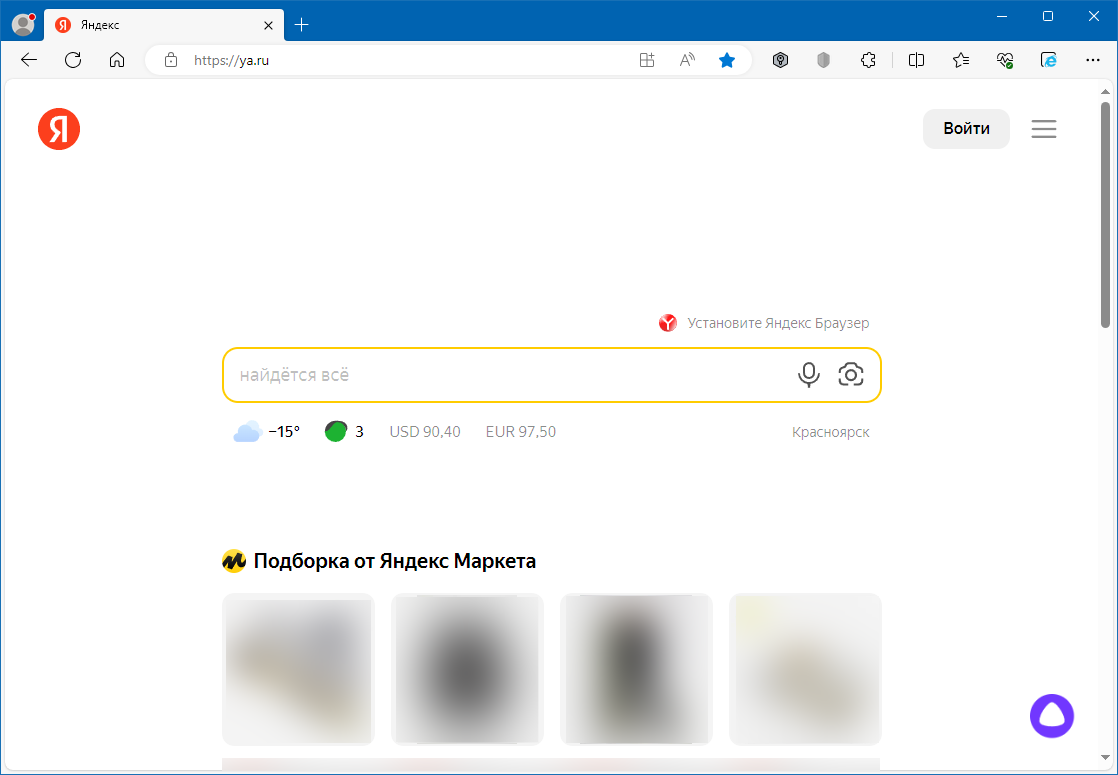Viewport: 1118px width, 775px height.
Task: View site information lock icon
Action: pos(170,61)
